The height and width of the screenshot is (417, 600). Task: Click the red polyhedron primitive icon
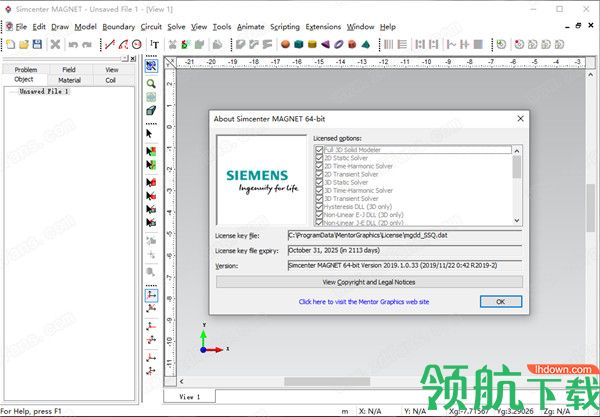coord(352,44)
